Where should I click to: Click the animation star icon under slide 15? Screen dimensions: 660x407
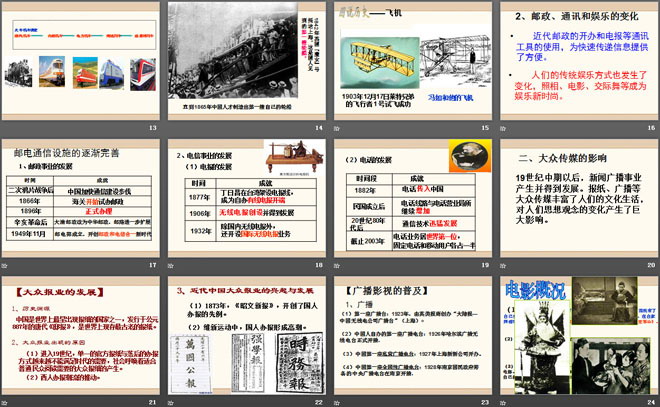pos(337,128)
